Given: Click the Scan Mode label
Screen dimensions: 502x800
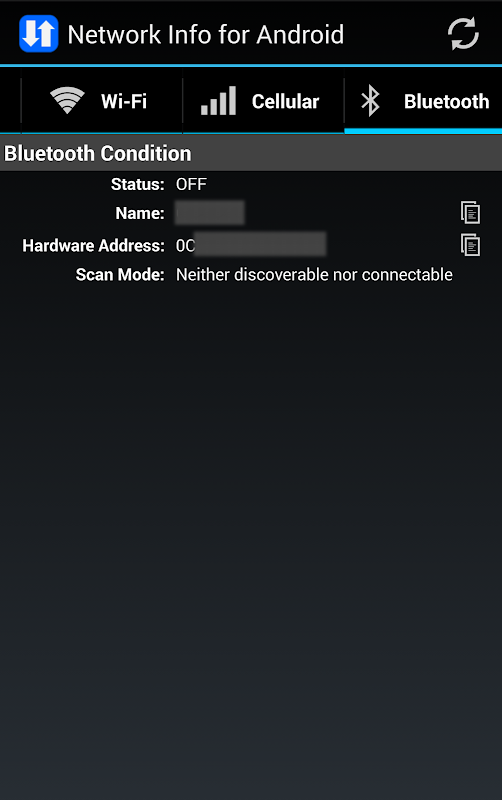Looking at the screenshot, I should coord(120,274).
